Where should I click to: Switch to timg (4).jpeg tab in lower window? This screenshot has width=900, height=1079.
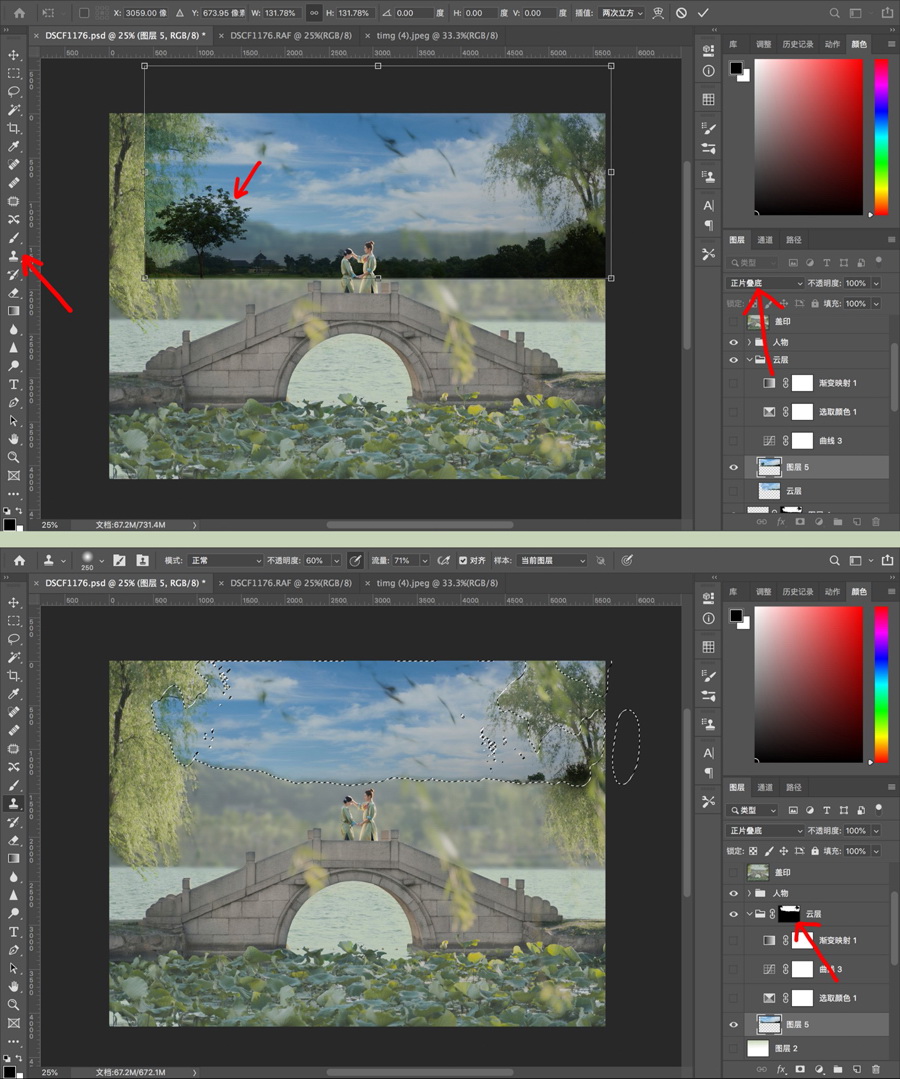[x=437, y=583]
